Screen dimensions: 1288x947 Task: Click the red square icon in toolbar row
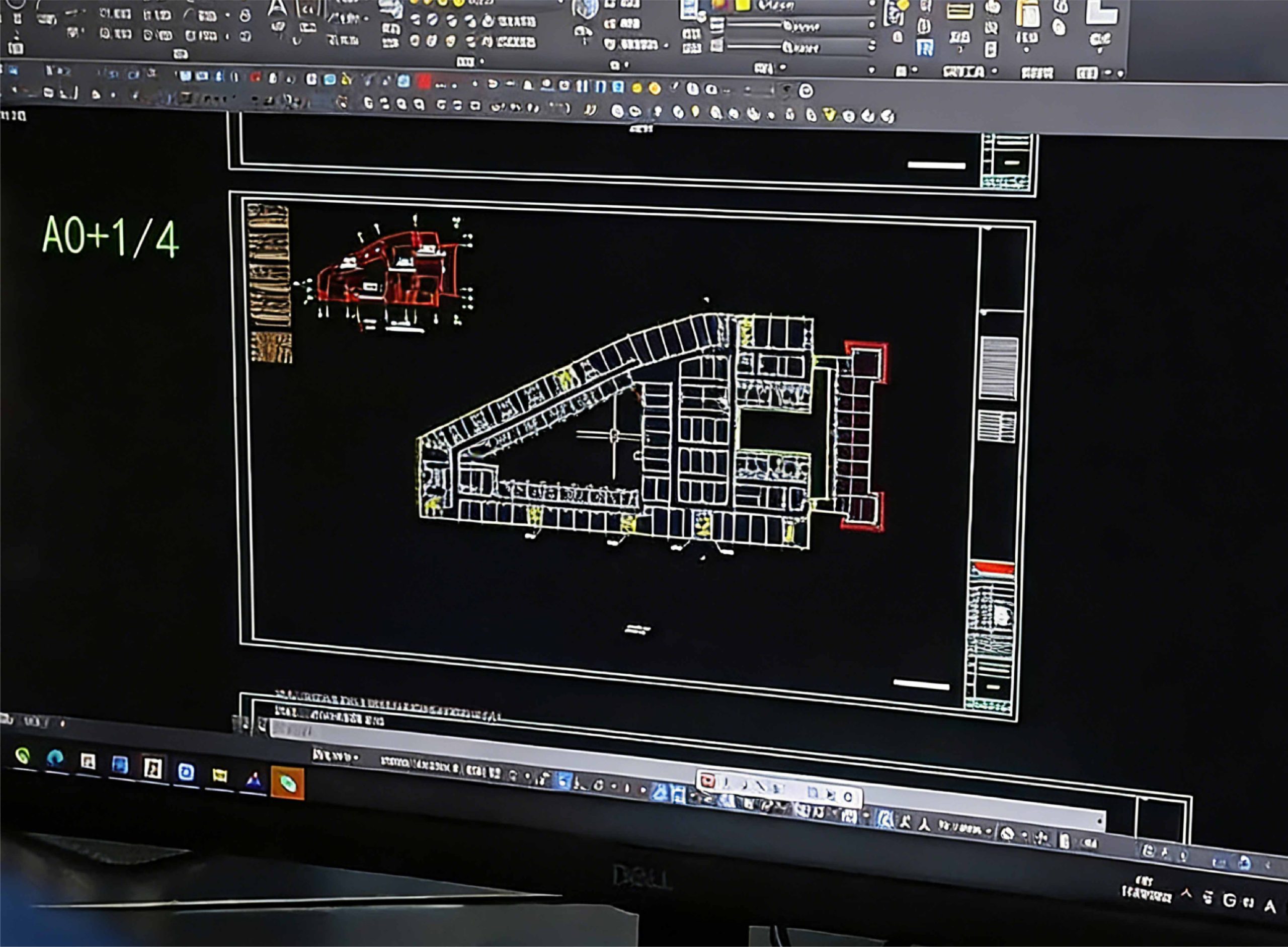pos(424,82)
